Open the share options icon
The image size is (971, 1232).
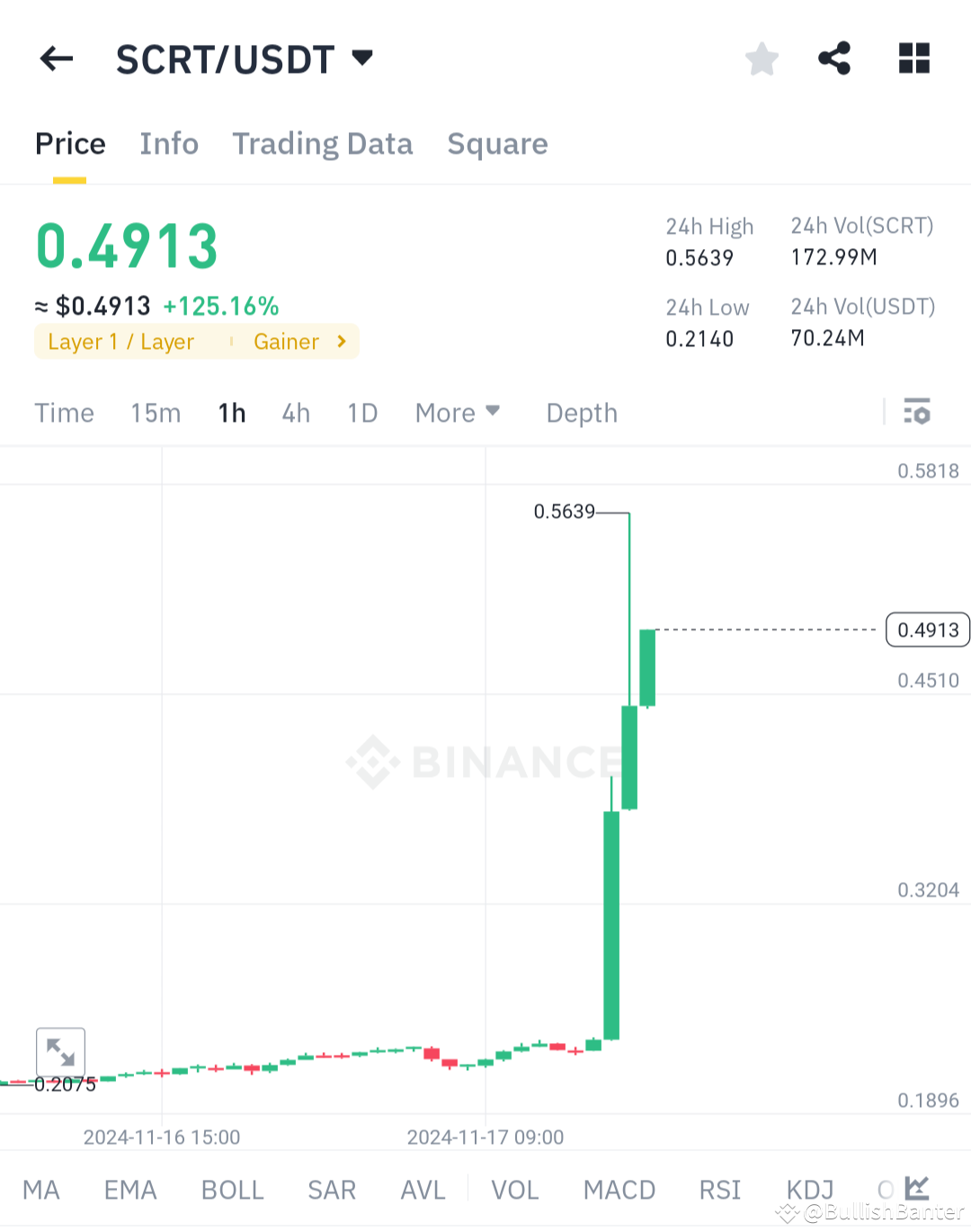click(834, 58)
